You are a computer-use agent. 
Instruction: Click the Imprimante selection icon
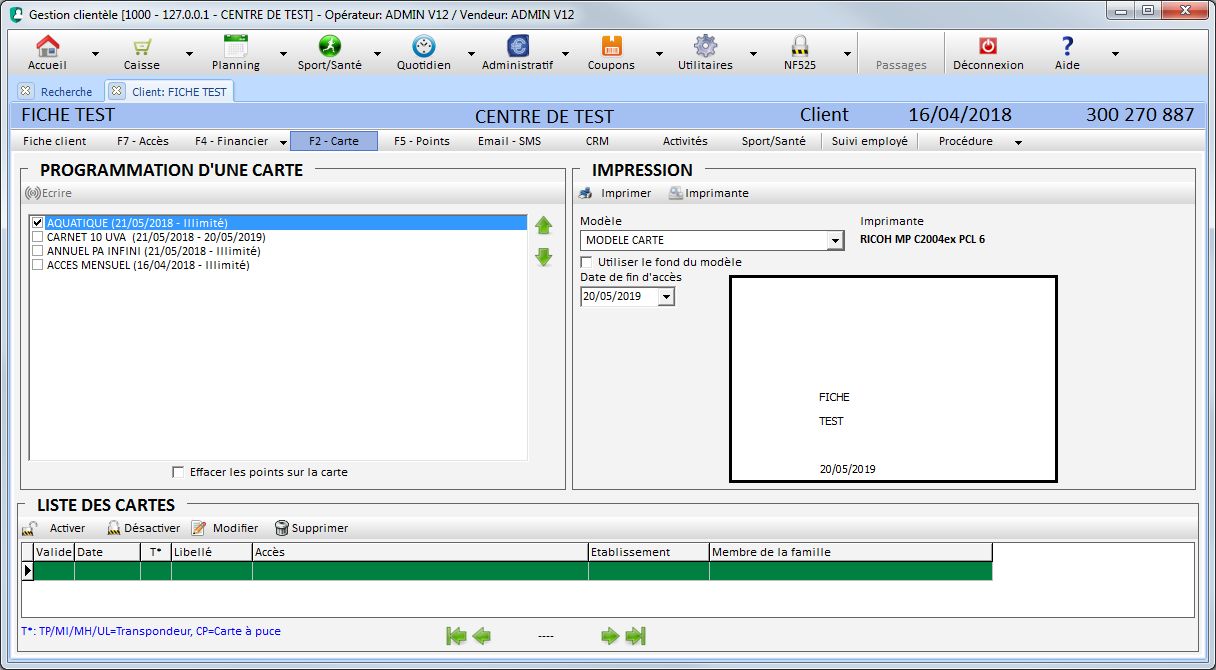(676, 193)
